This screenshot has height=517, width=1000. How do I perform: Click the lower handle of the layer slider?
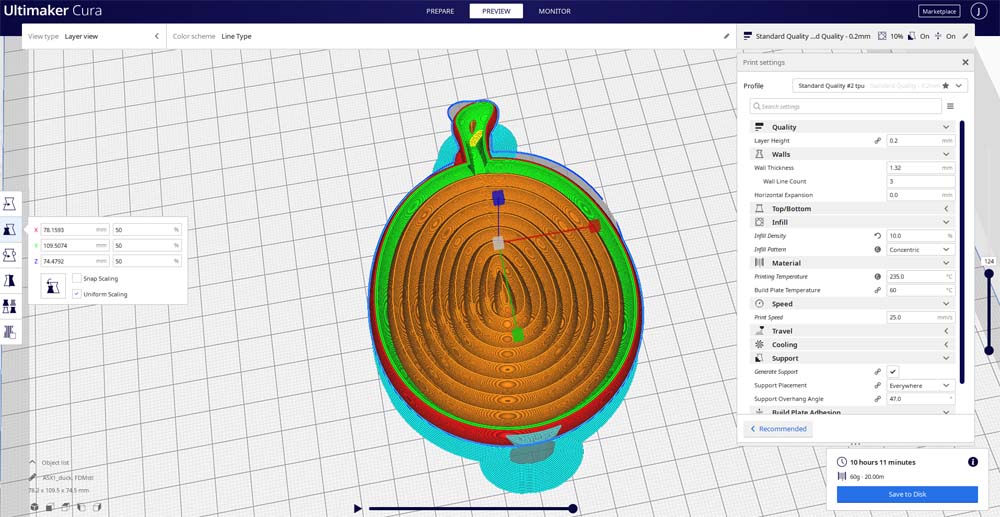click(989, 350)
